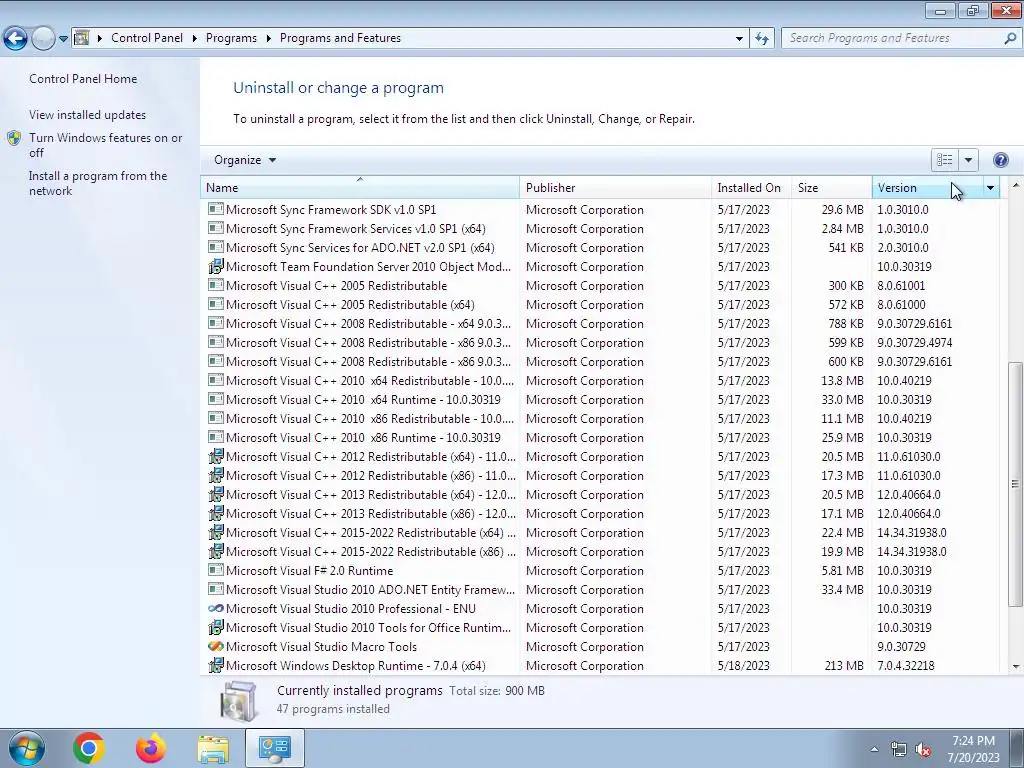Open address bar previous locations dropdown
Image resolution: width=1024 pixels, height=768 pixels.
click(x=739, y=39)
